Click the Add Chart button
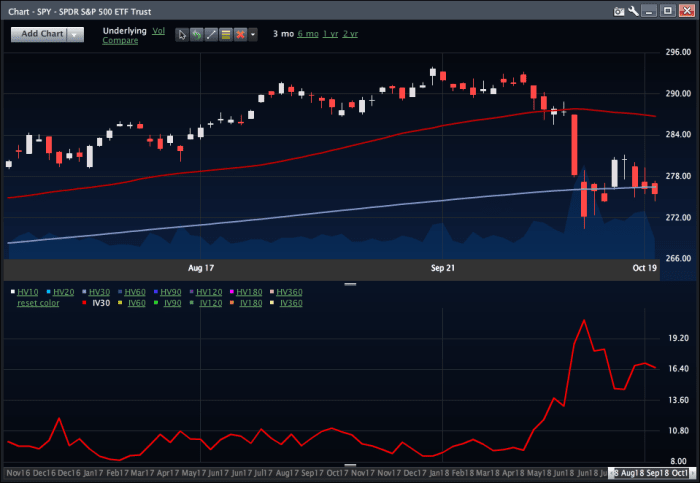Viewport: 700px width, 483px height. pos(39,34)
